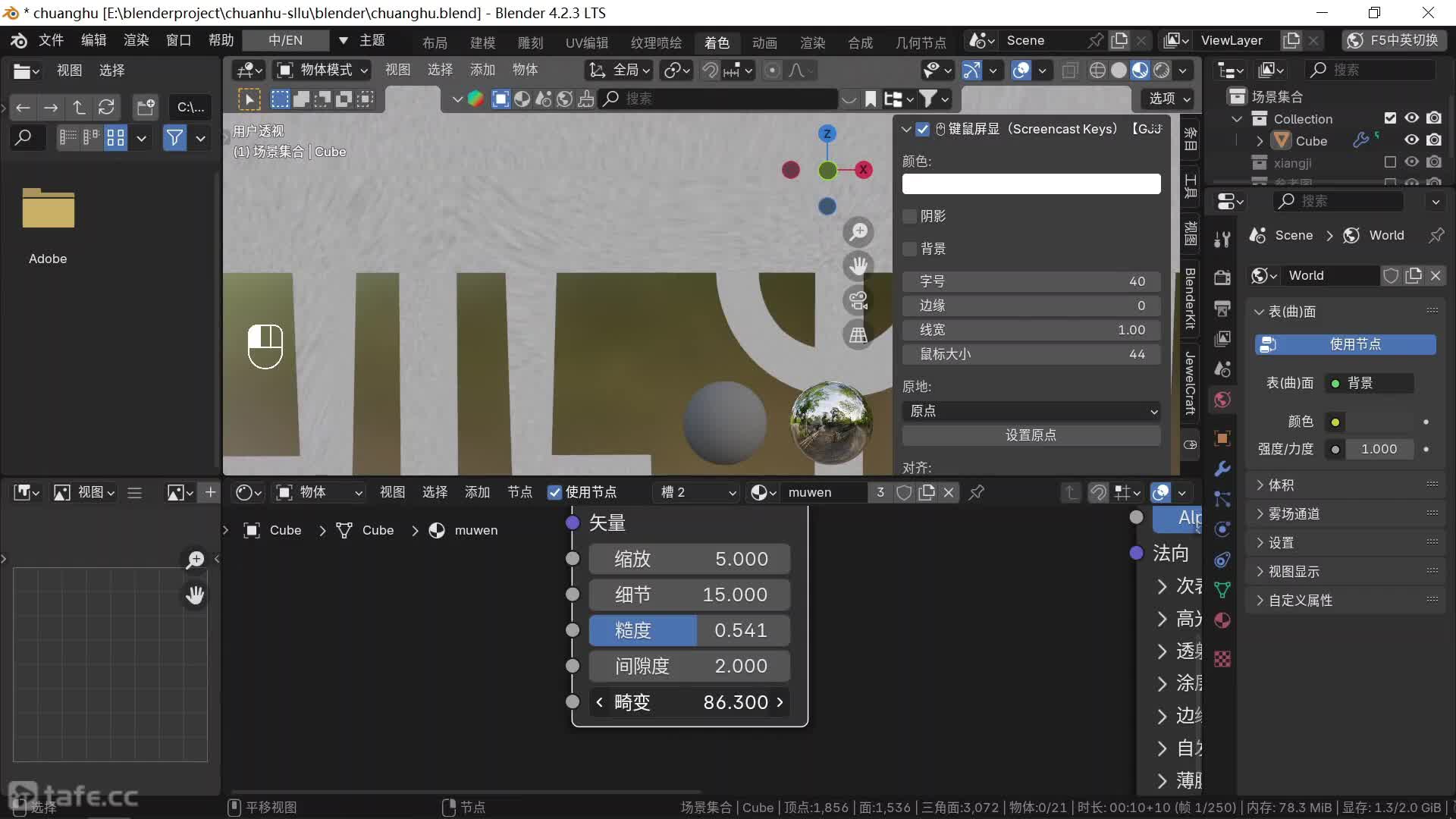Select rendered viewport shading sphere icon
This screenshot has width=1456, height=819.
[x=1161, y=71]
